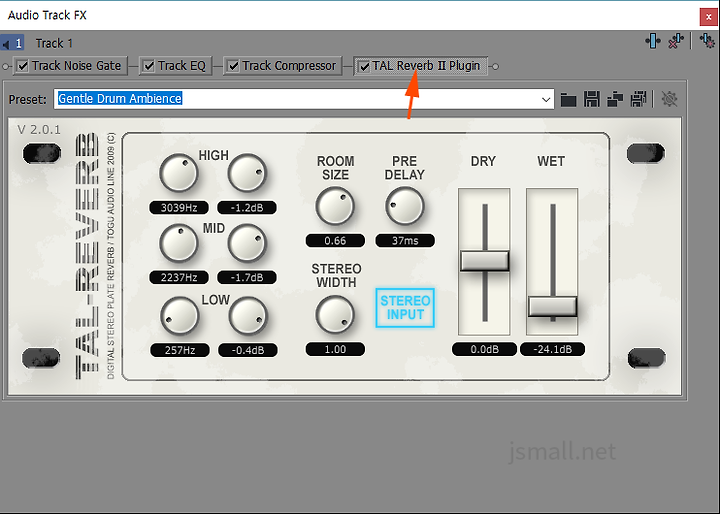Click the ROOM SIZE knob

[335, 206]
